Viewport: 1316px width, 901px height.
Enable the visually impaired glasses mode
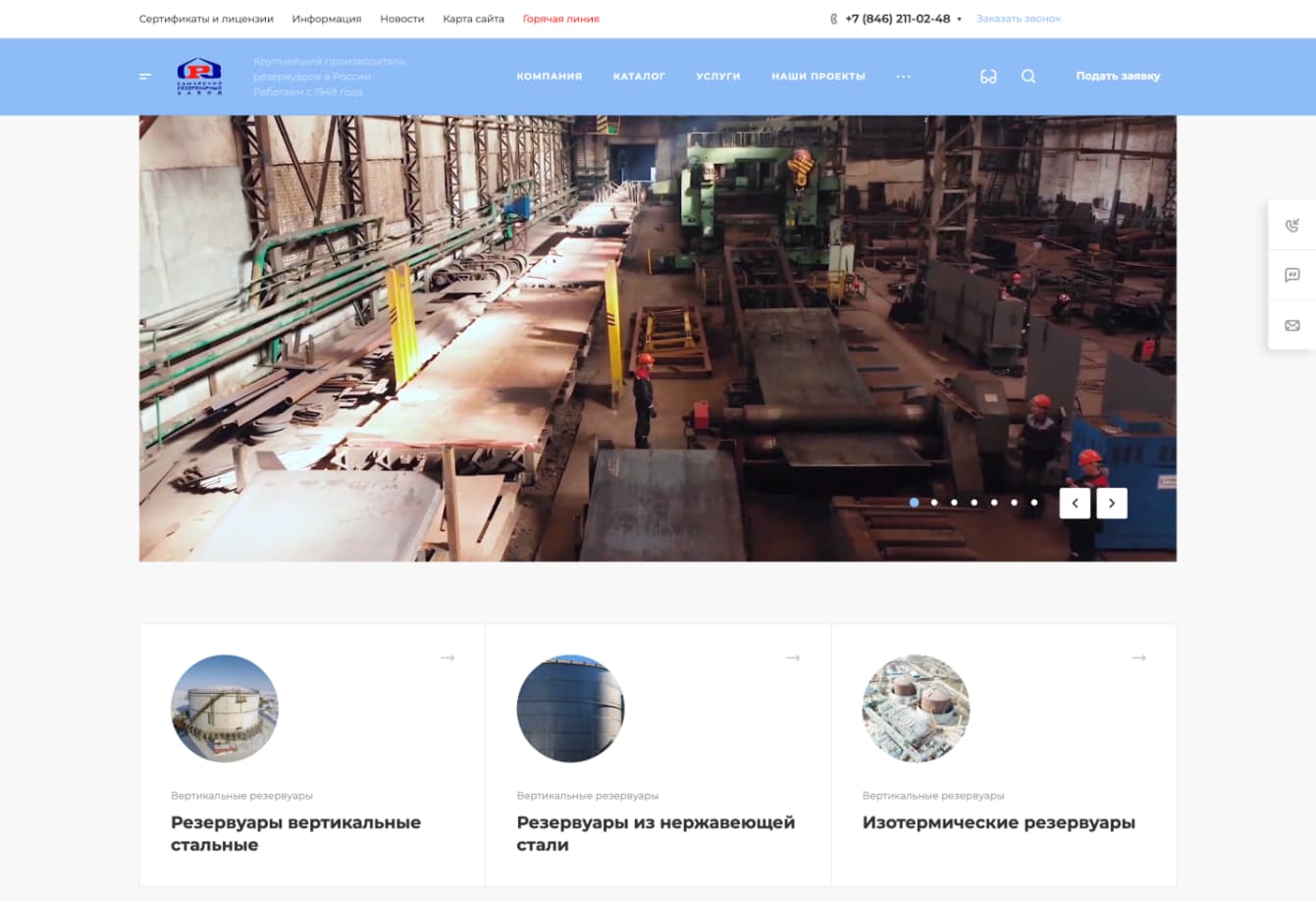point(988,77)
